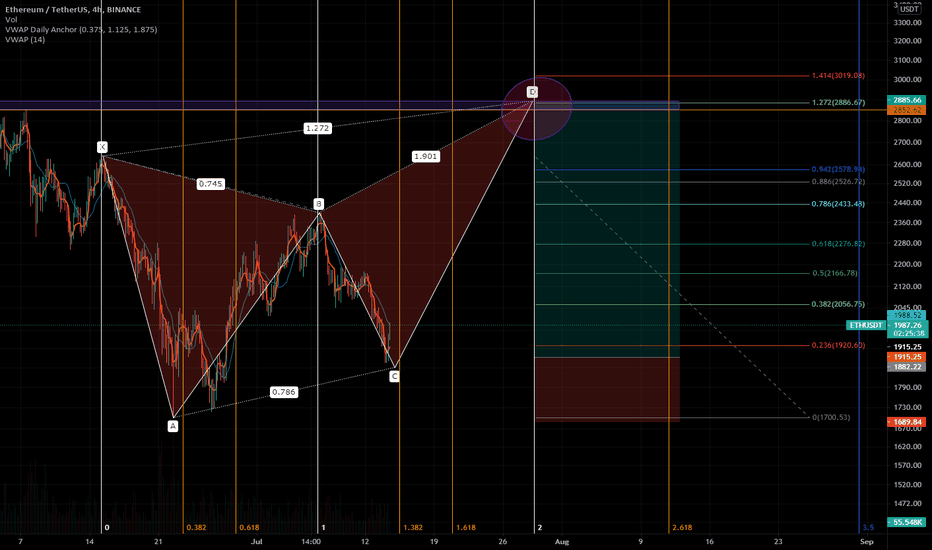This screenshot has width=932, height=550.
Task: Select the 0.382 time zone label at bottom
Action: click(196, 527)
